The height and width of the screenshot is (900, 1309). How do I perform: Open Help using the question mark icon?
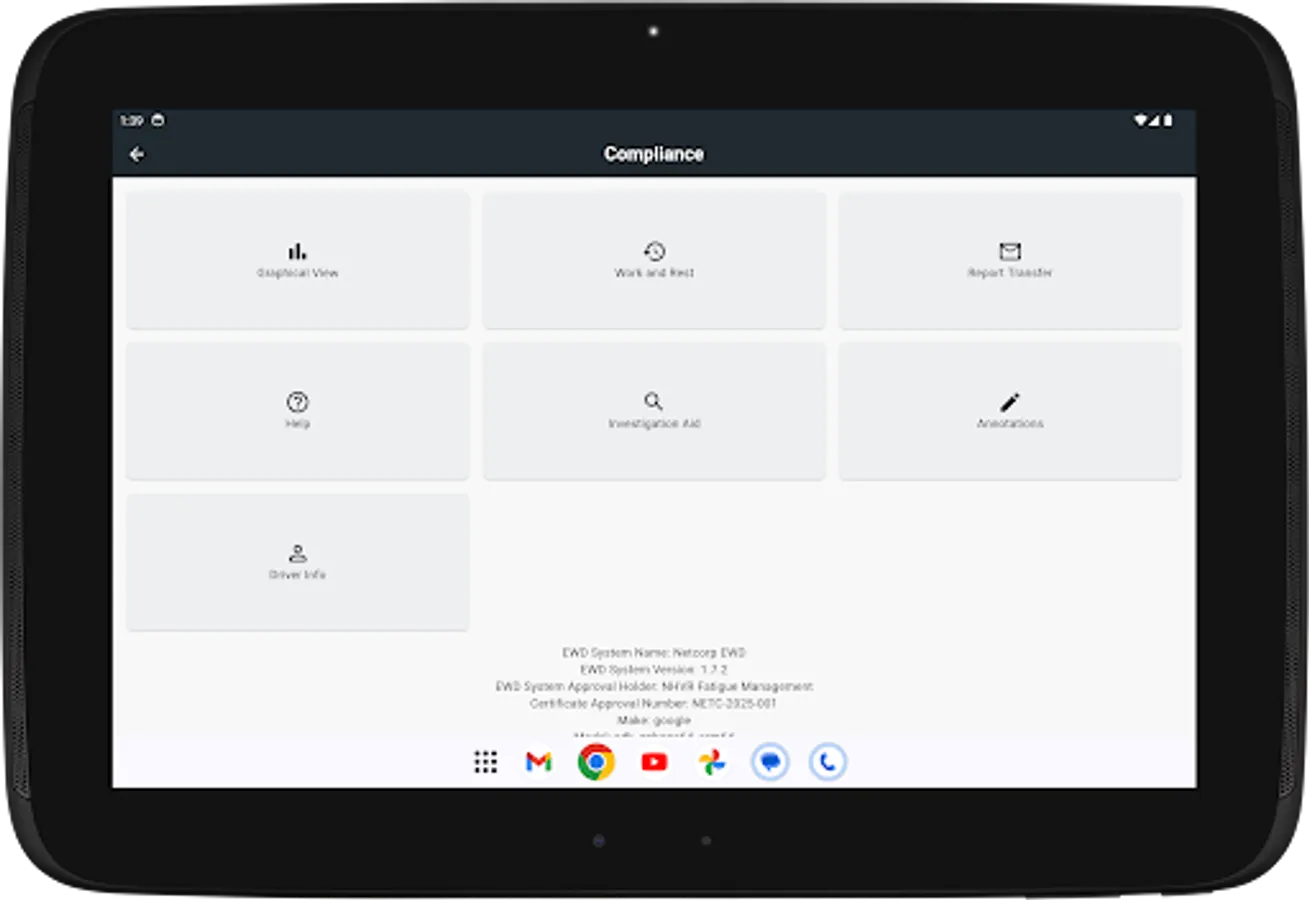tap(296, 402)
